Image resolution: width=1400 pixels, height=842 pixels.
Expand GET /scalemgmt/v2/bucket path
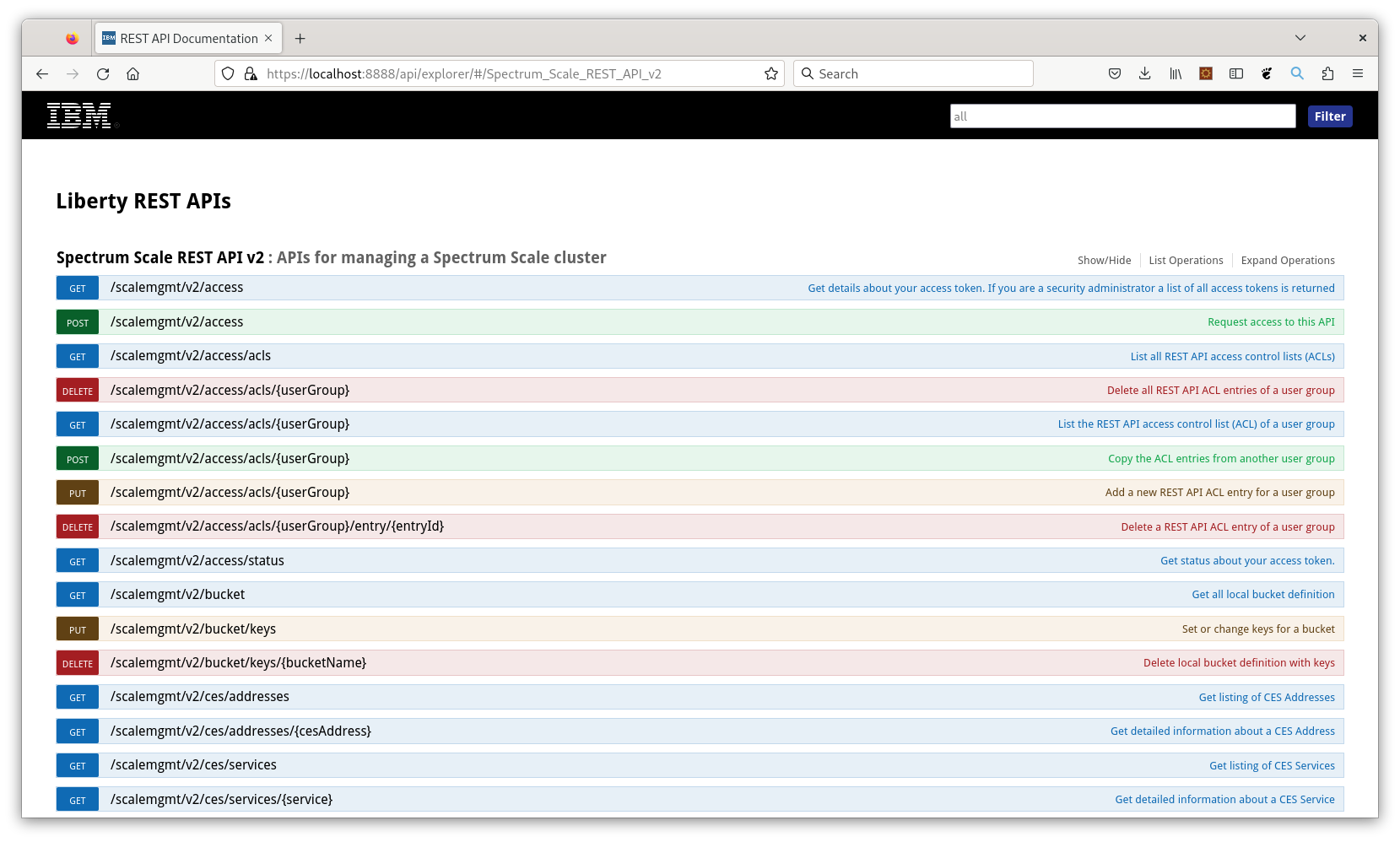pyautogui.click(x=177, y=595)
